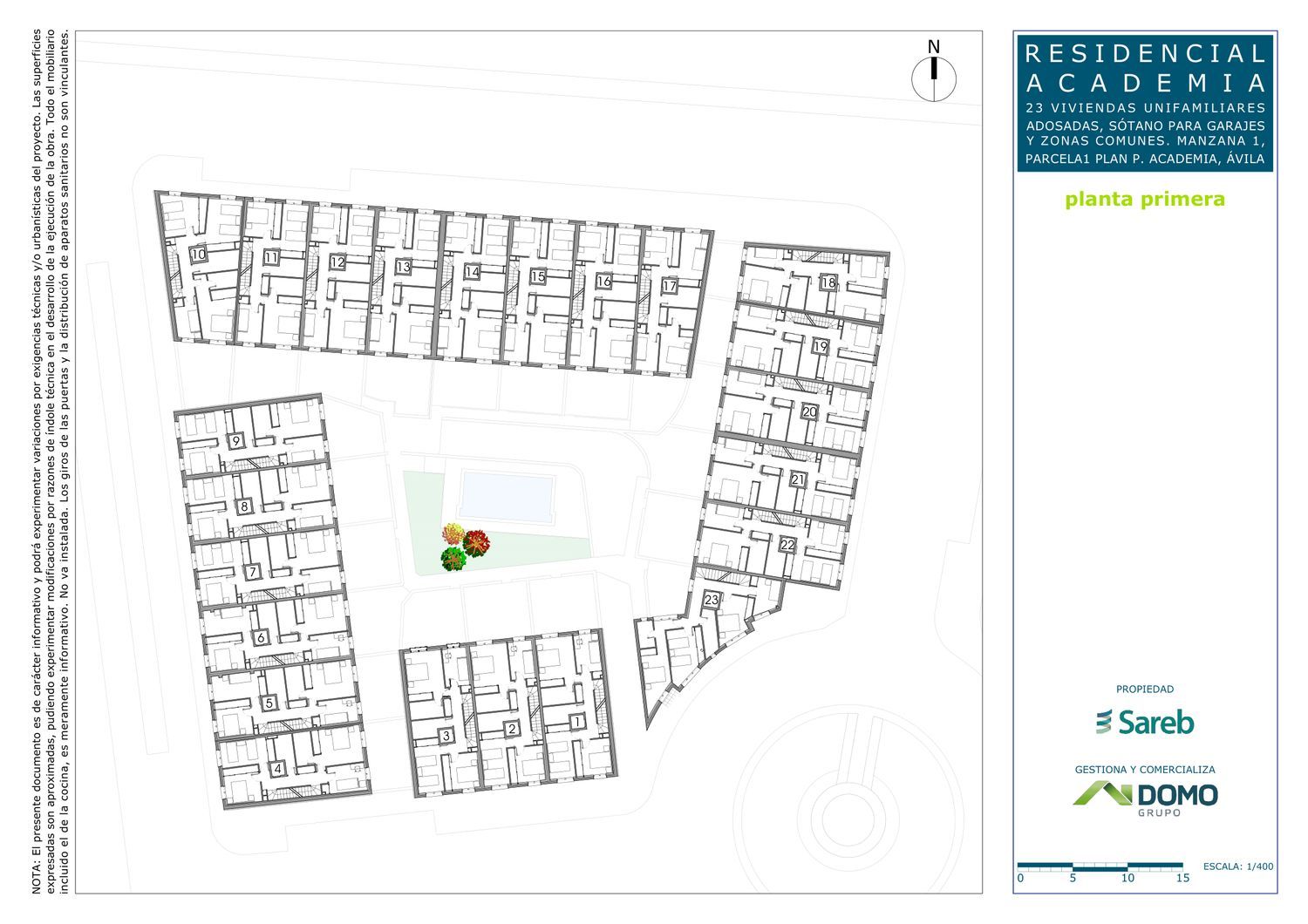Click the green tree in the garden
This screenshot has height=924, width=1308.
coord(453,559)
